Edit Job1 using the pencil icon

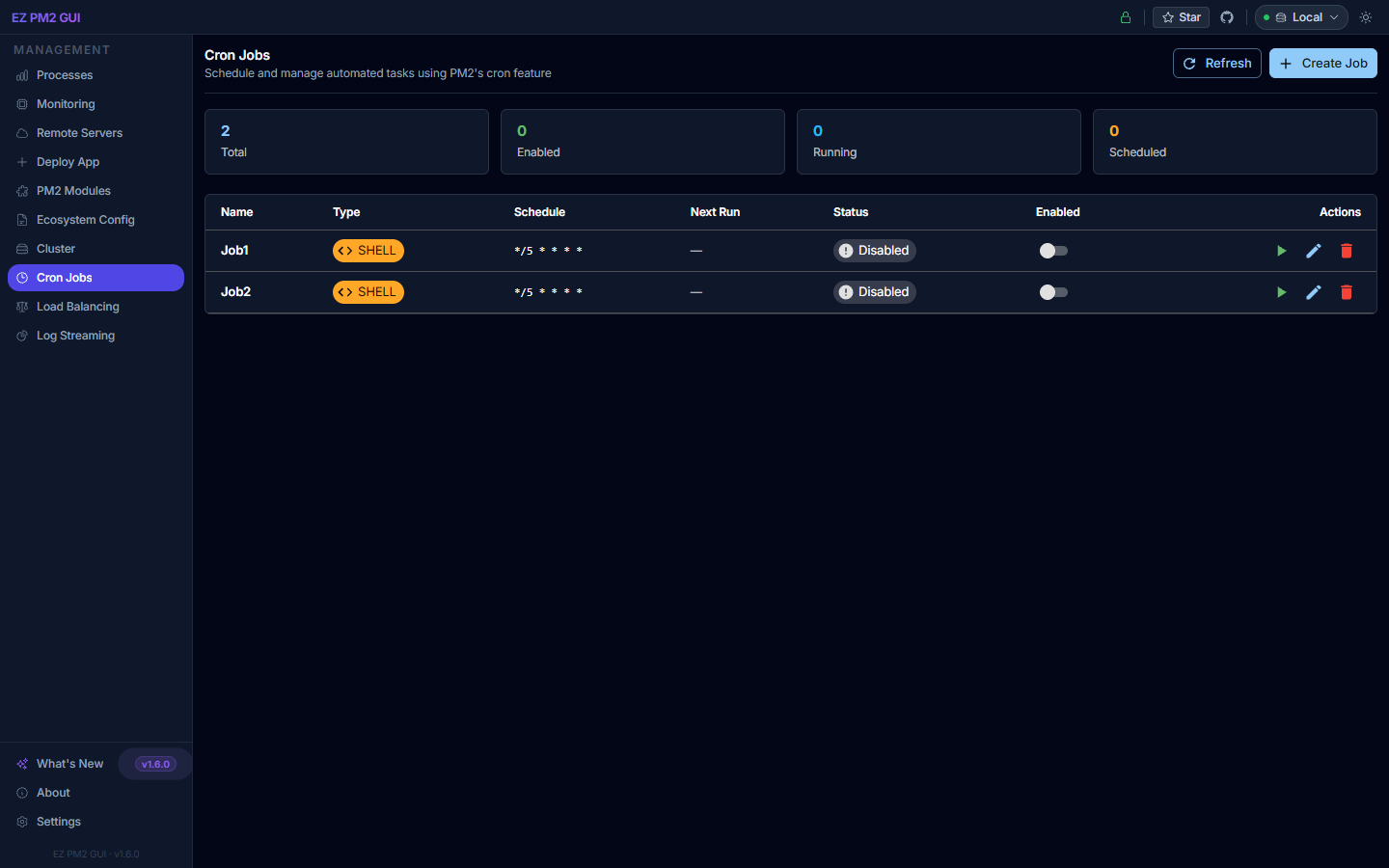tap(1313, 251)
